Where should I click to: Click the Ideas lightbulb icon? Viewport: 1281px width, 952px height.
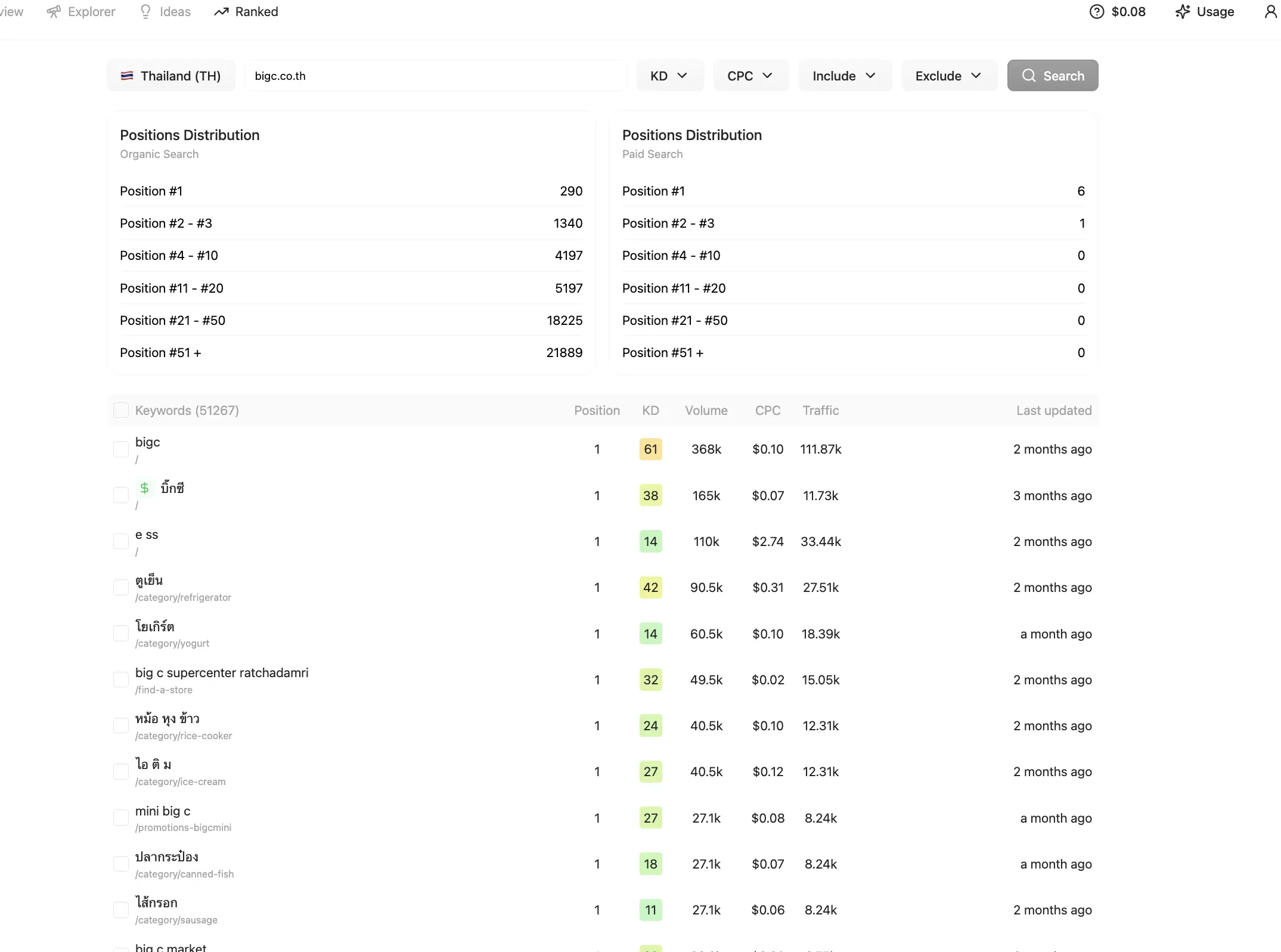click(145, 12)
